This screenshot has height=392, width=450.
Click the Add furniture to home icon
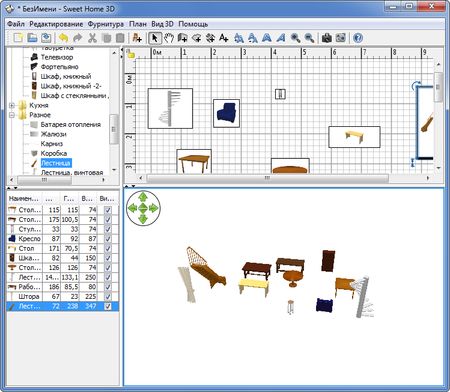click(x=137, y=38)
